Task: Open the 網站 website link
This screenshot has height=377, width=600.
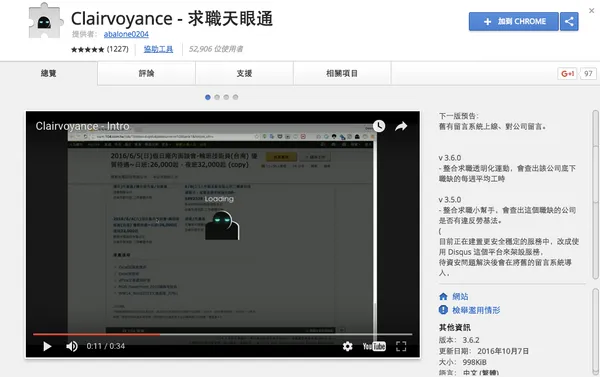Action: pos(460,297)
